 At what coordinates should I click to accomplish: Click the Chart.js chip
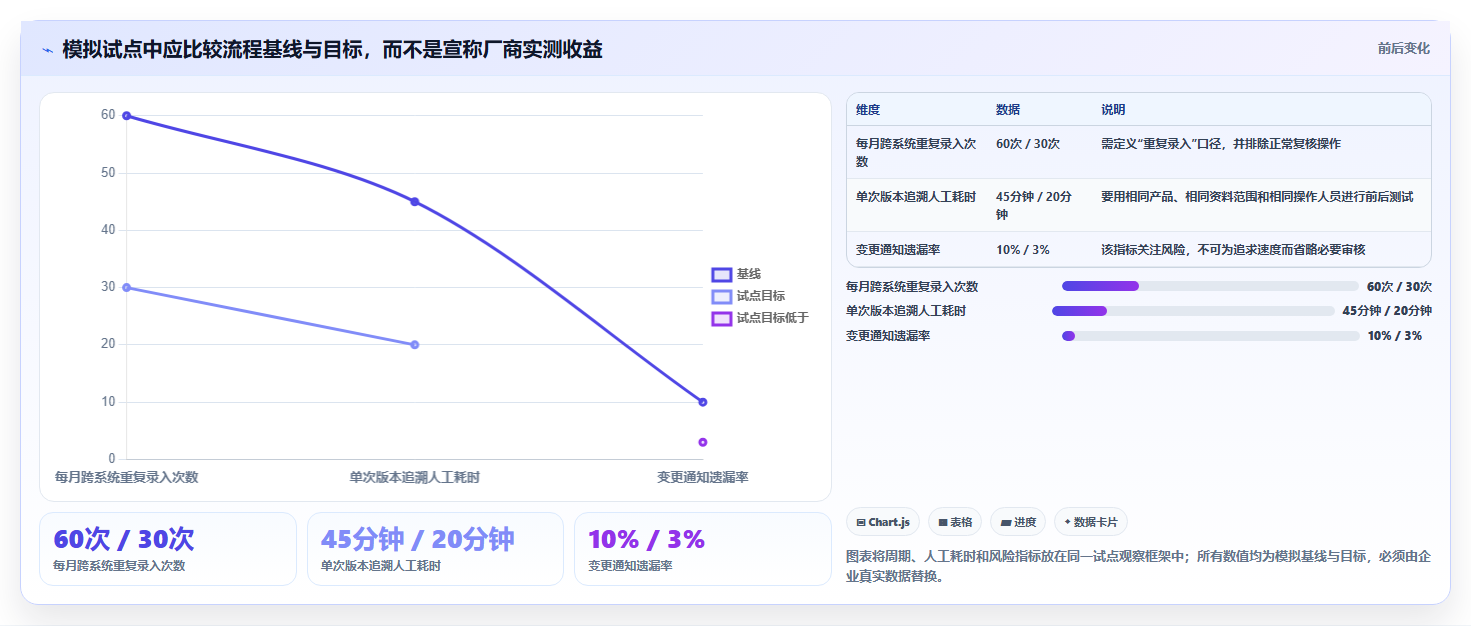click(x=883, y=522)
